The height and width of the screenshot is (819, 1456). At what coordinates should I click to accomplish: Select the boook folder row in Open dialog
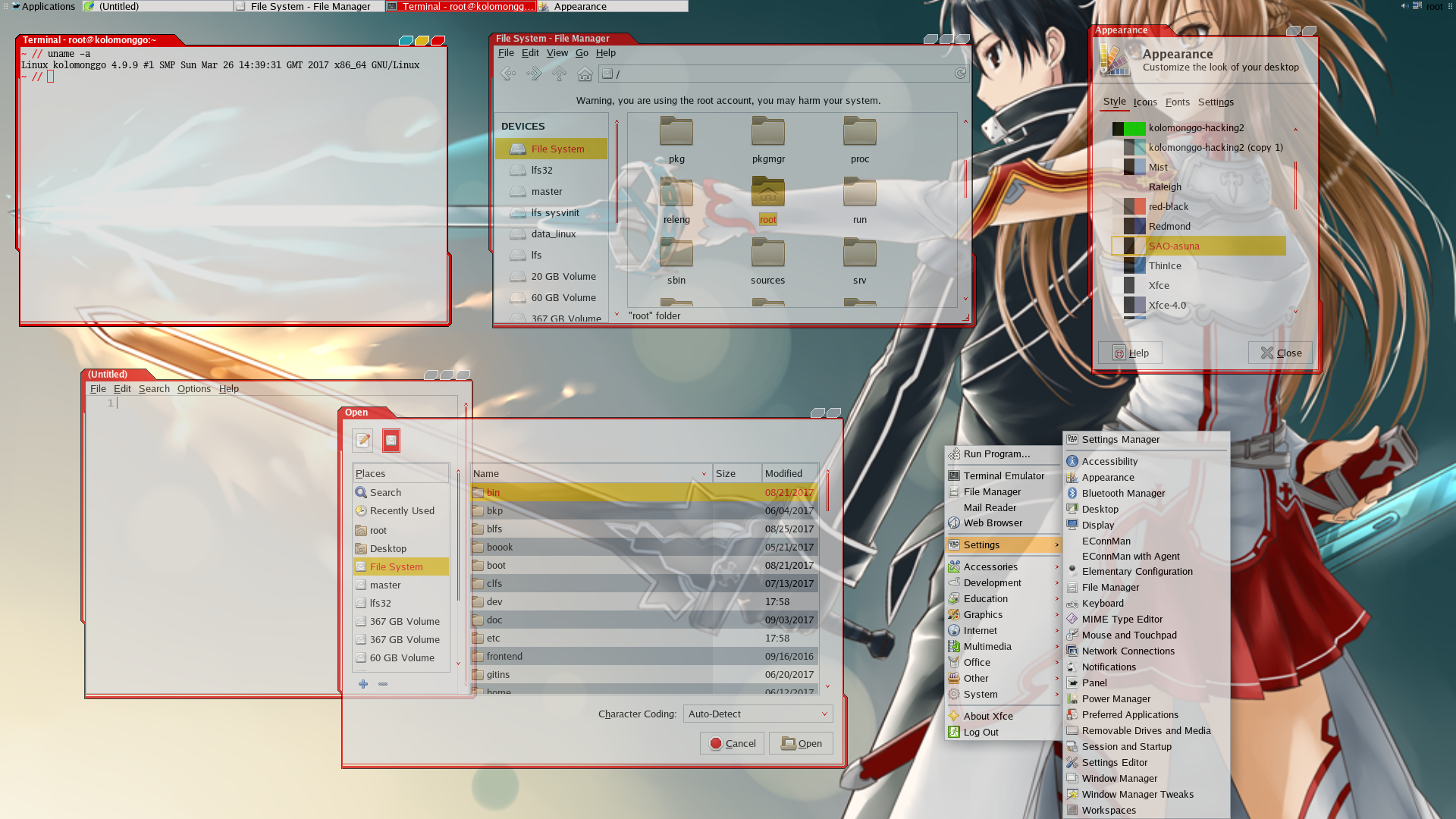(644, 548)
